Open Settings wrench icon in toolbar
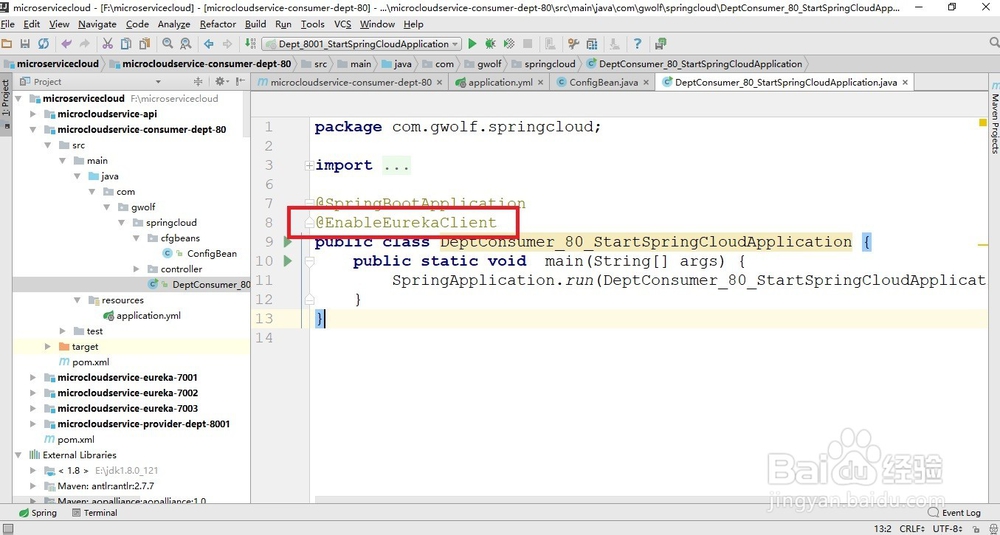This screenshot has height=535, width=1000. point(573,44)
